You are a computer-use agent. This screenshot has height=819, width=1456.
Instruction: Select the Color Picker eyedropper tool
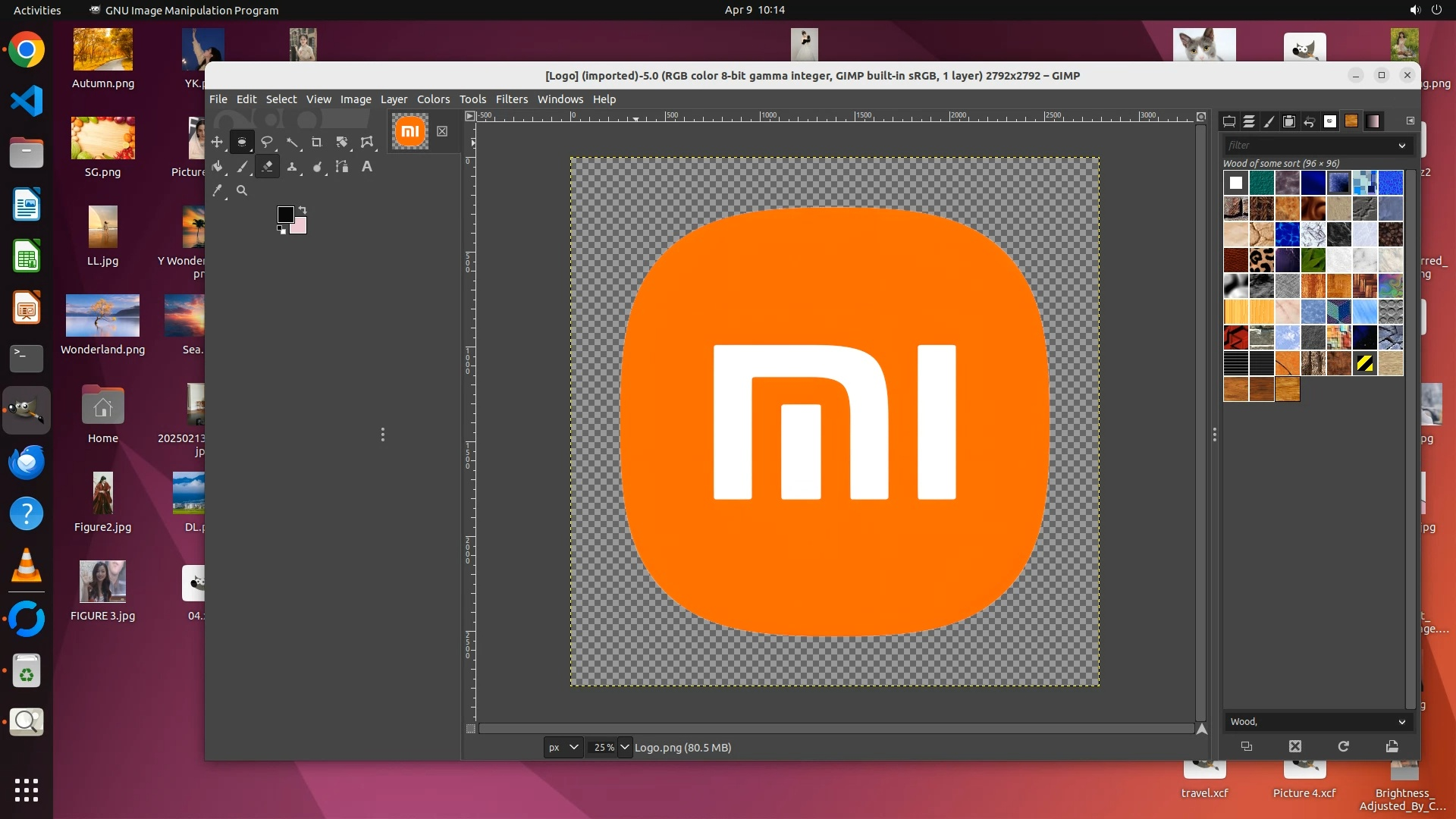(217, 191)
